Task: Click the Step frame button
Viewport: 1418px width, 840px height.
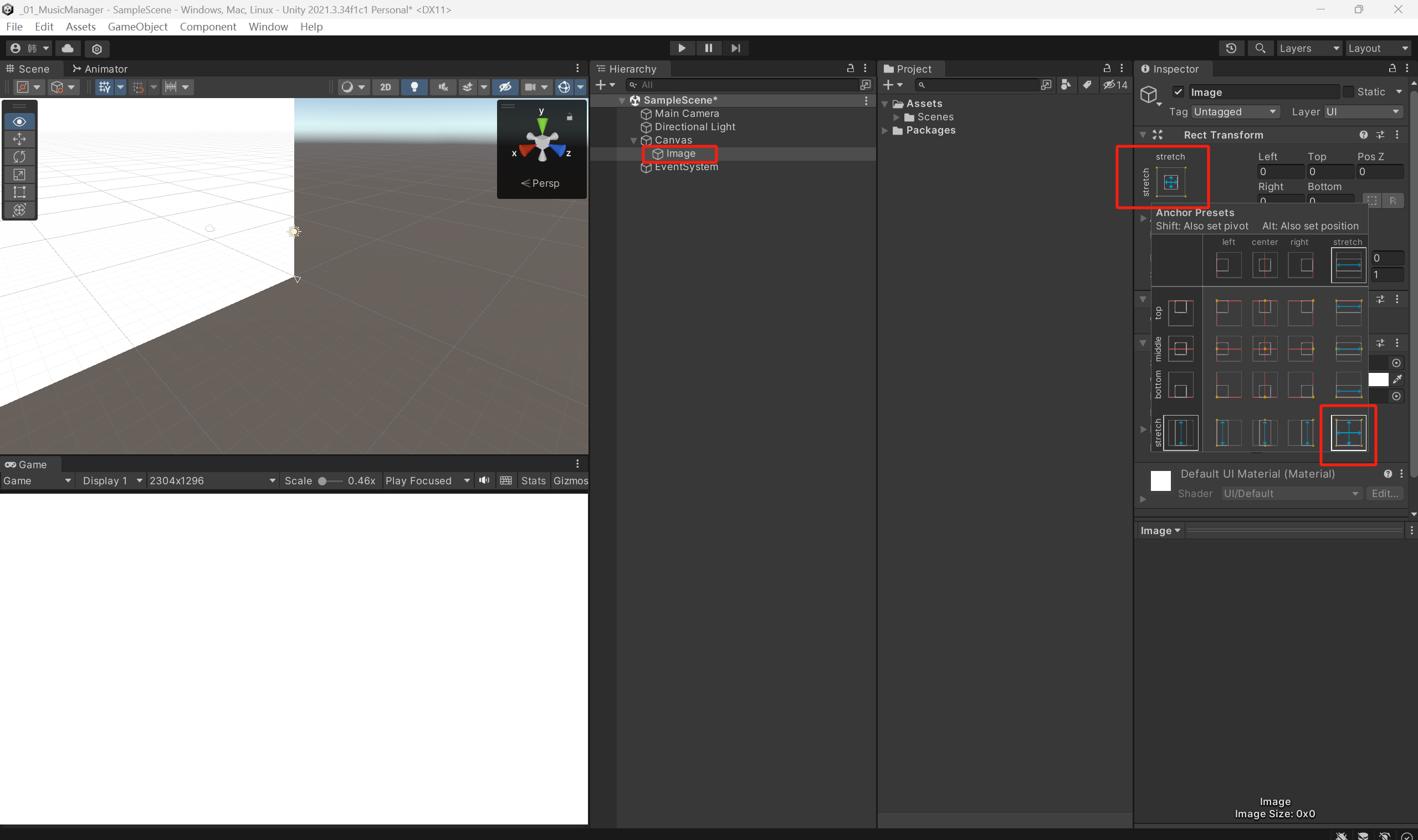Action: (x=735, y=48)
